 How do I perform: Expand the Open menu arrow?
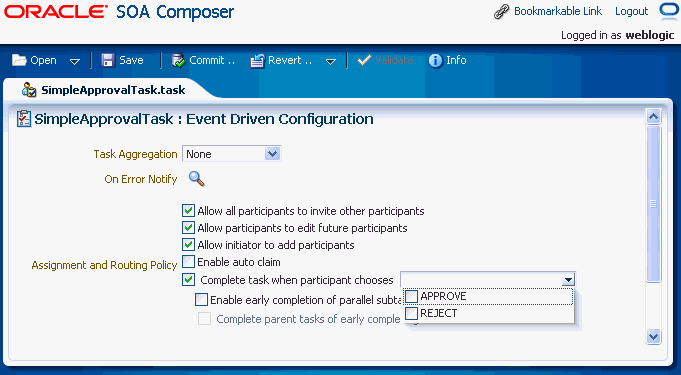click(x=75, y=61)
